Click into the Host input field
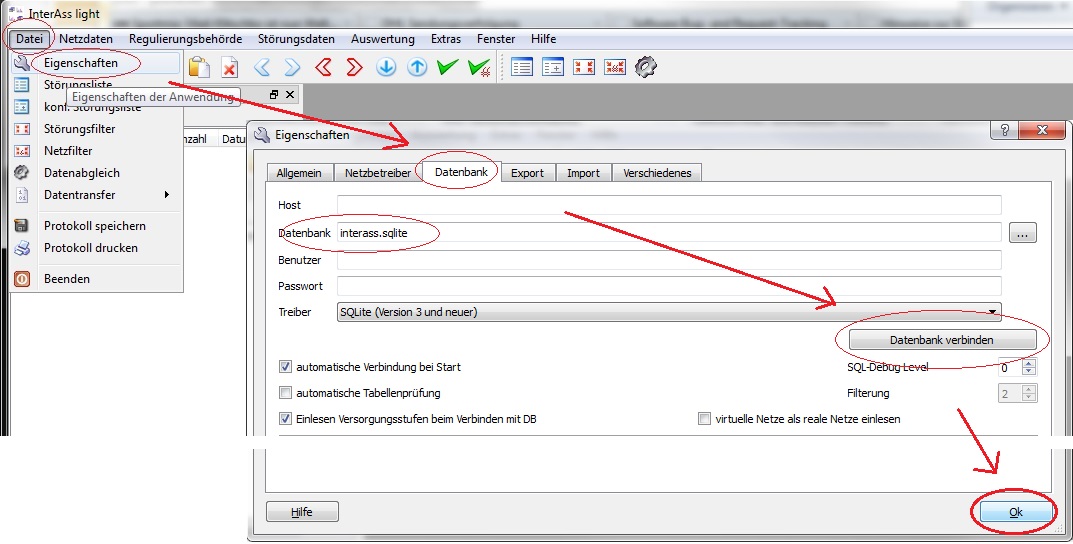The width and height of the screenshot is (1073, 544). coord(669,205)
